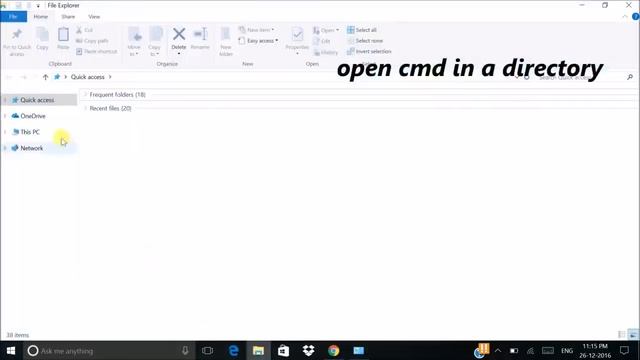
Task: Click the New folder icon
Action: pyautogui.click(x=226, y=34)
